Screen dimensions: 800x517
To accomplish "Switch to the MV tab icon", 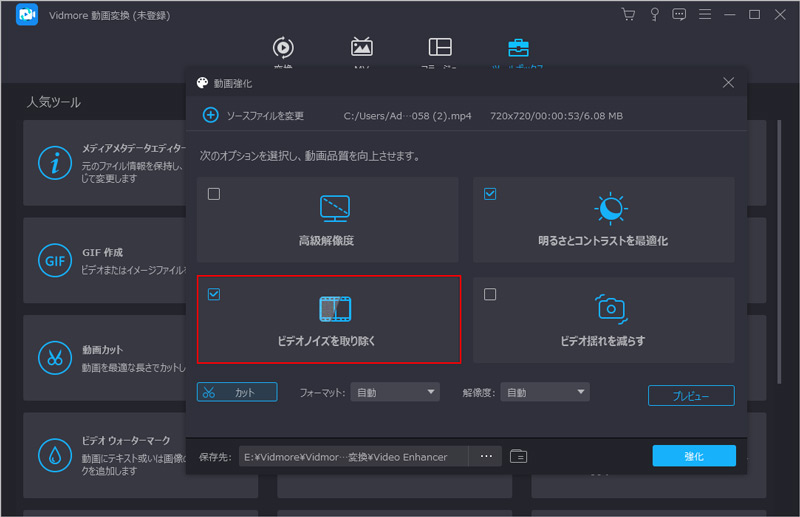I will click(x=362, y=47).
